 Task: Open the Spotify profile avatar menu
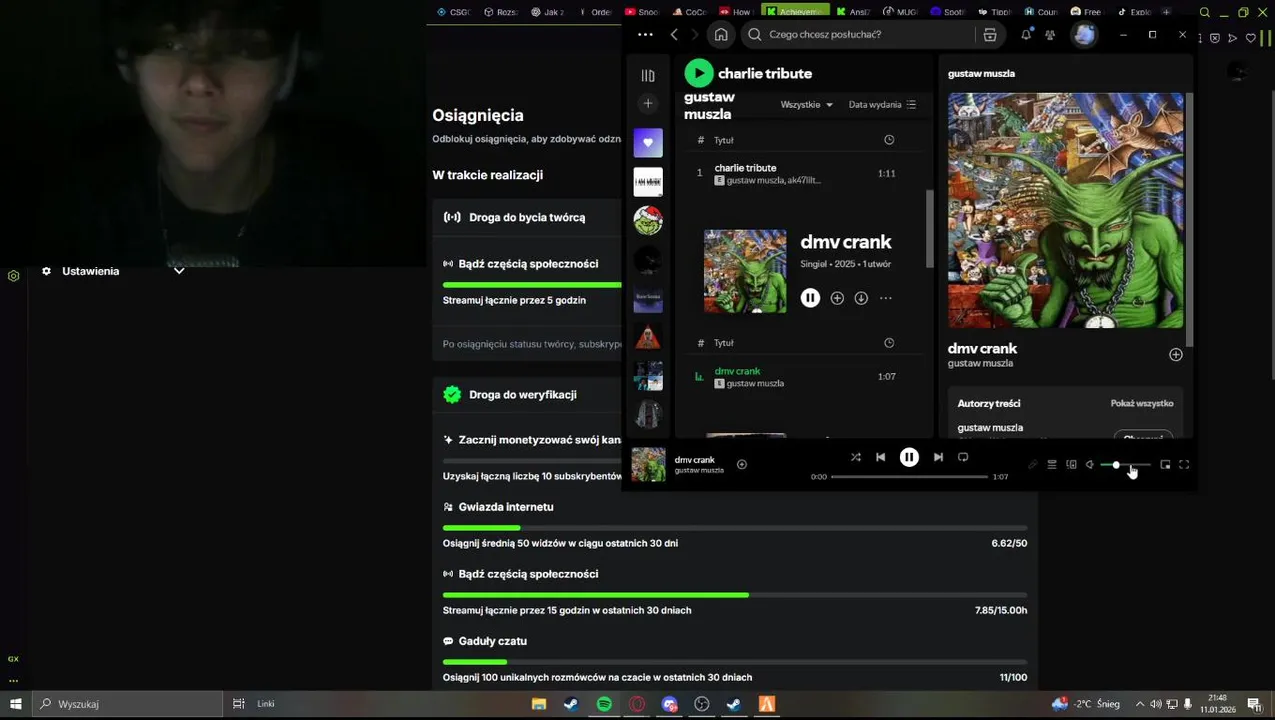point(1084,34)
